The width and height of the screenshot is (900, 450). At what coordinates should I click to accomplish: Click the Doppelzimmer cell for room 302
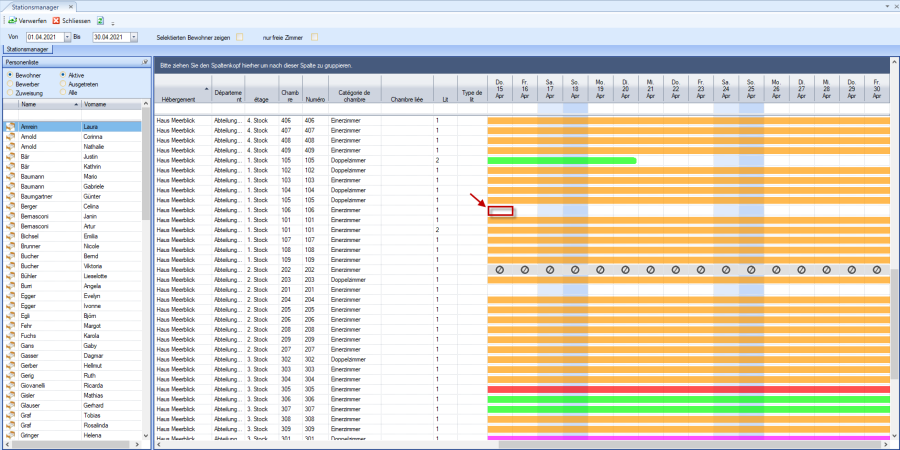click(354, 359)
